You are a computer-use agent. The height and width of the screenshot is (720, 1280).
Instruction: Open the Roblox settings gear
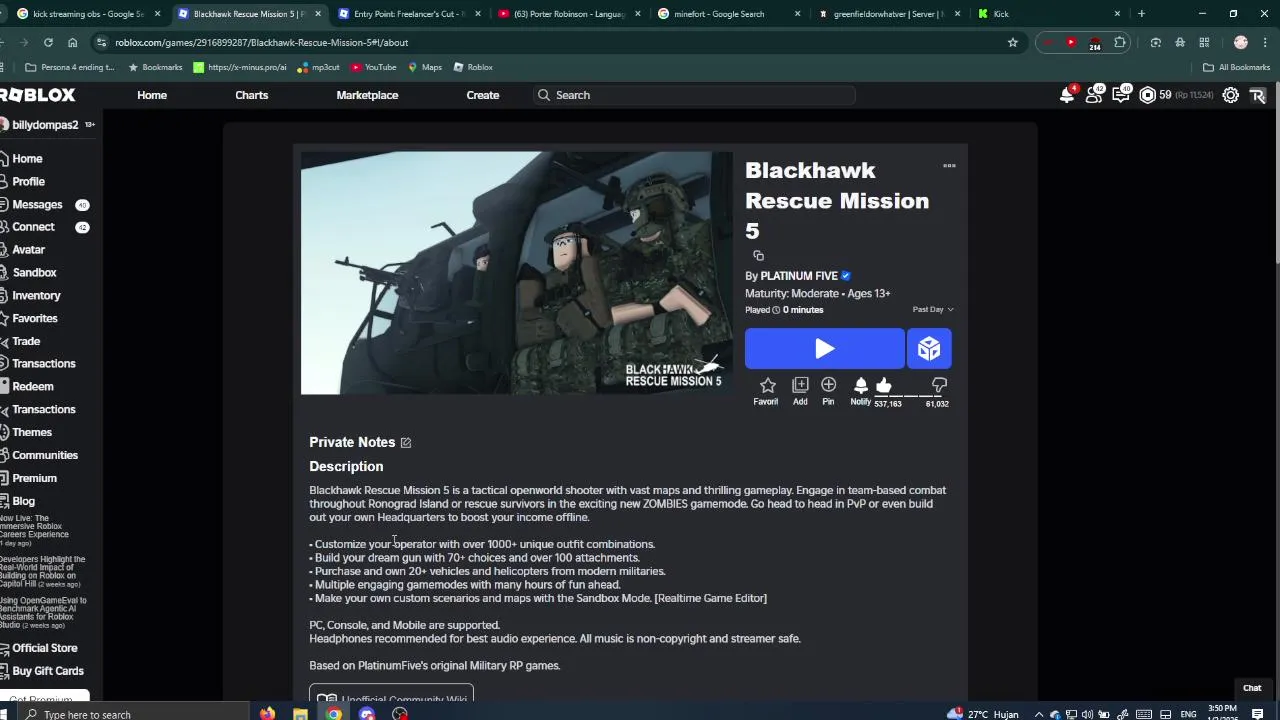click(1231, 95)
